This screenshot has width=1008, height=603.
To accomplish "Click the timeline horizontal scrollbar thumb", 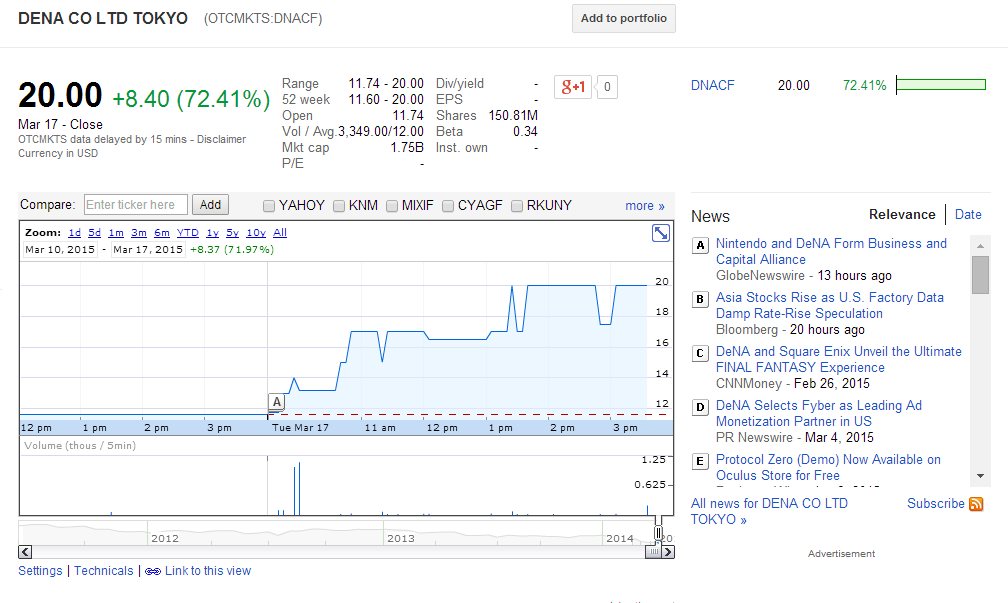I will (x=653, y=552).
